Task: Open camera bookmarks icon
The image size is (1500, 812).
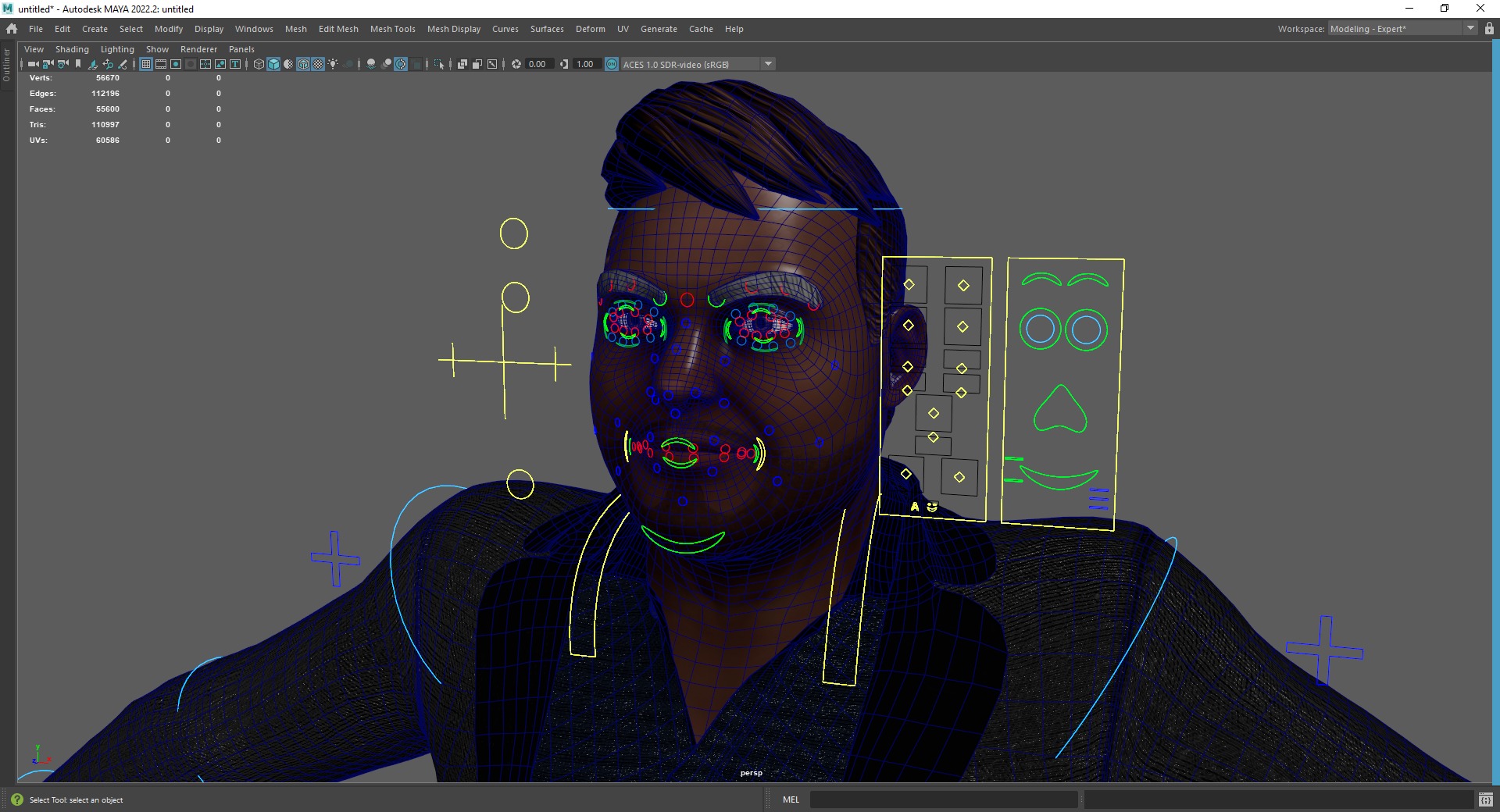Action: click(x=78, y=64)
